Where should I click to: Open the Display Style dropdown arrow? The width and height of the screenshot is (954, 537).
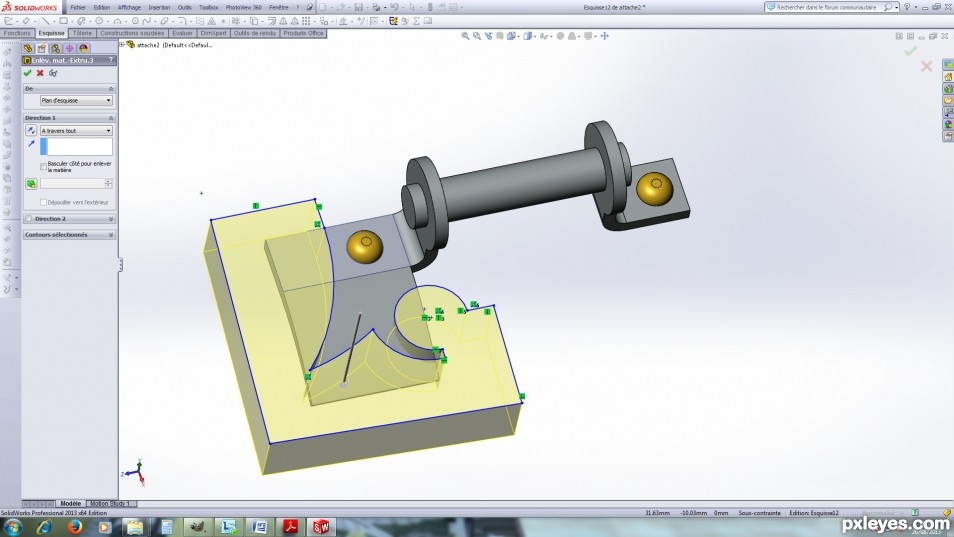[x=534, y=36]
